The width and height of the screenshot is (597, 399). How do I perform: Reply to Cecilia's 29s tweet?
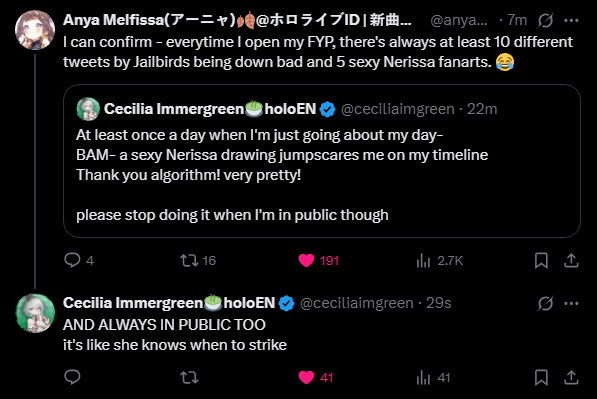coord(72,377)
